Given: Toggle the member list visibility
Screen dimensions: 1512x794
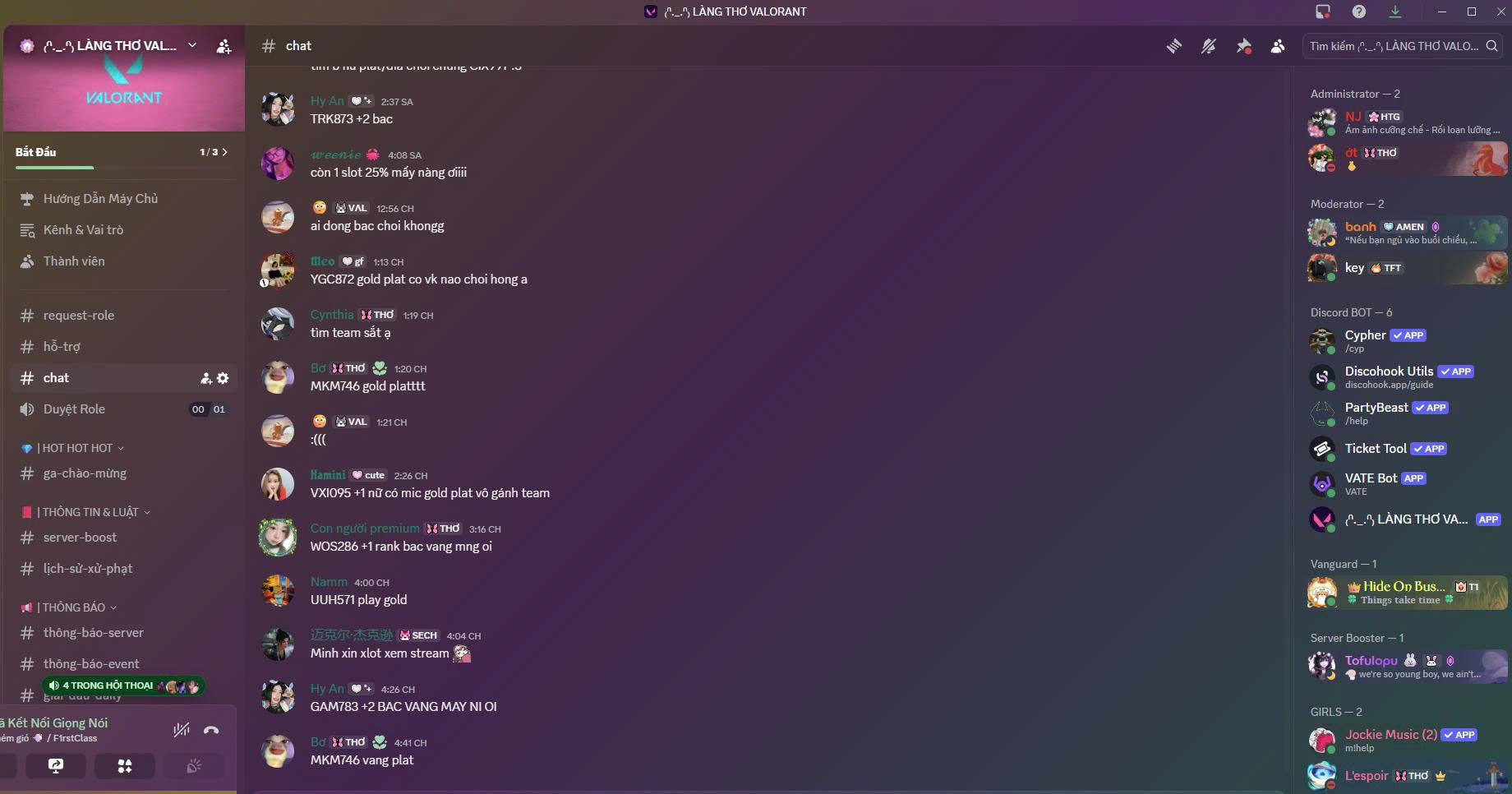Looking at the screenshot, I should click(1278, 46).
